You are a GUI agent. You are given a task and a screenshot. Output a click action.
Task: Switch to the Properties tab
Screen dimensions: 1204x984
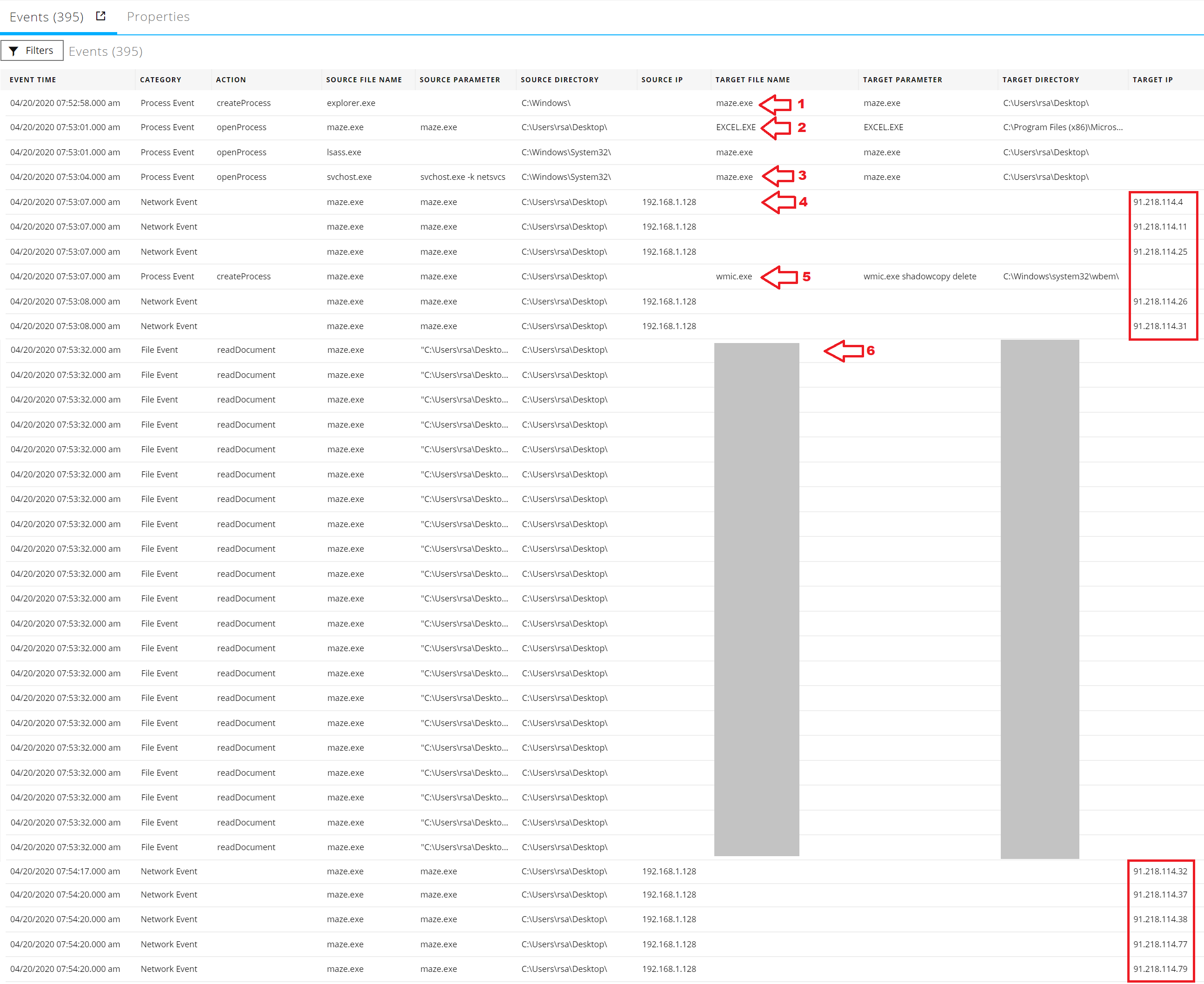point(158,16)
